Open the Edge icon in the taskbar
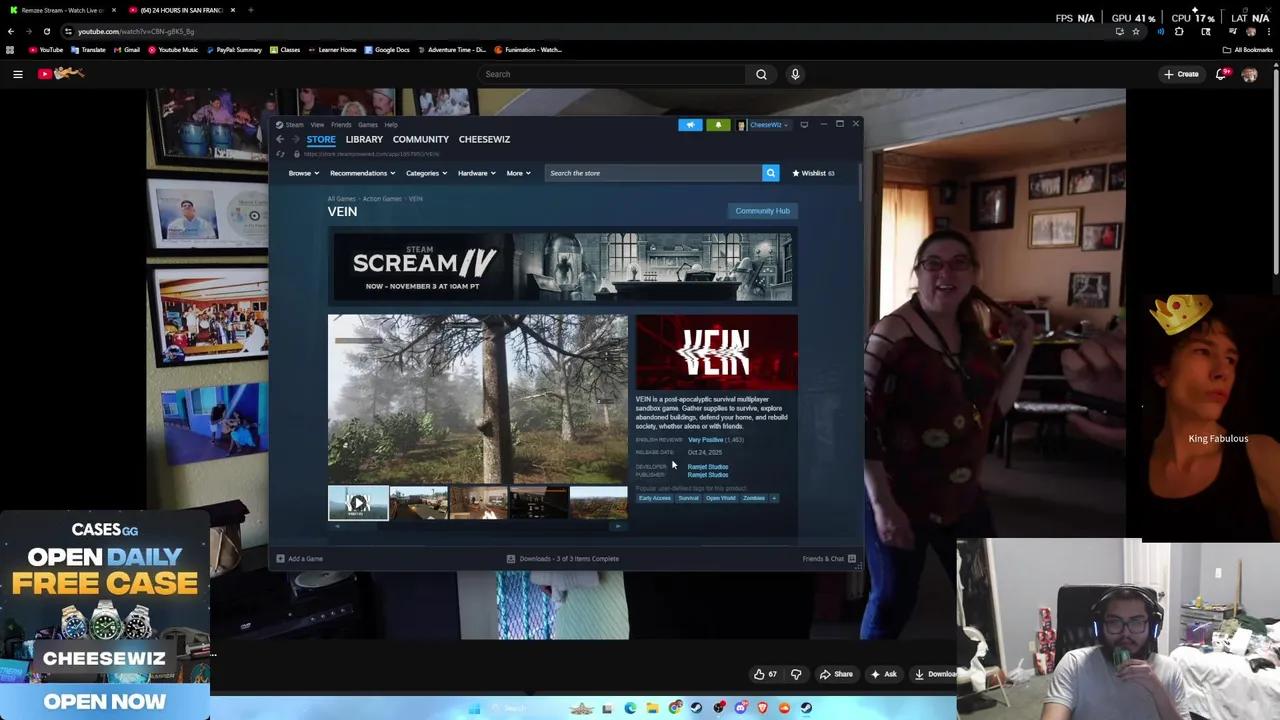 630,708
